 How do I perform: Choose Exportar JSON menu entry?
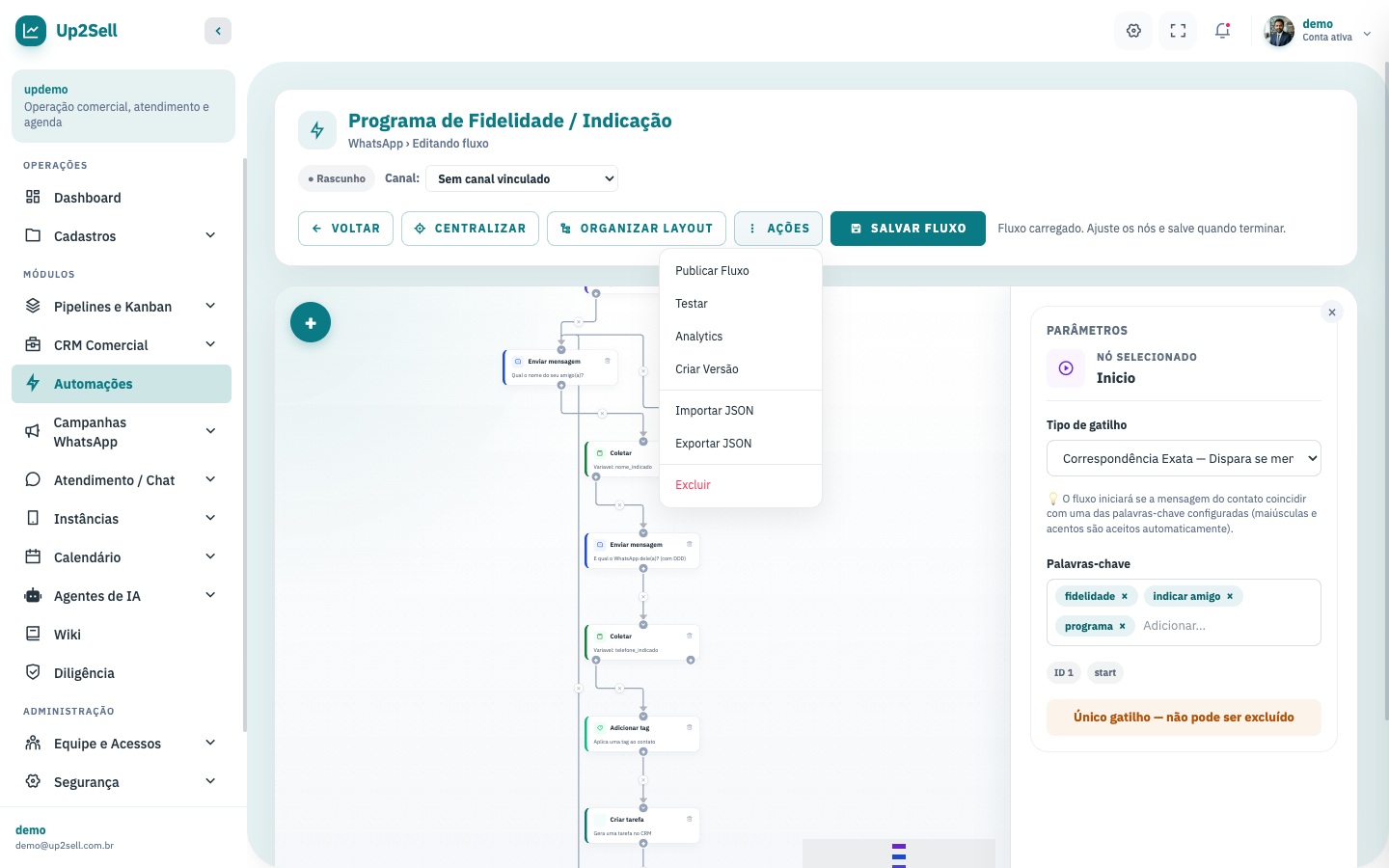click(741, 444)
